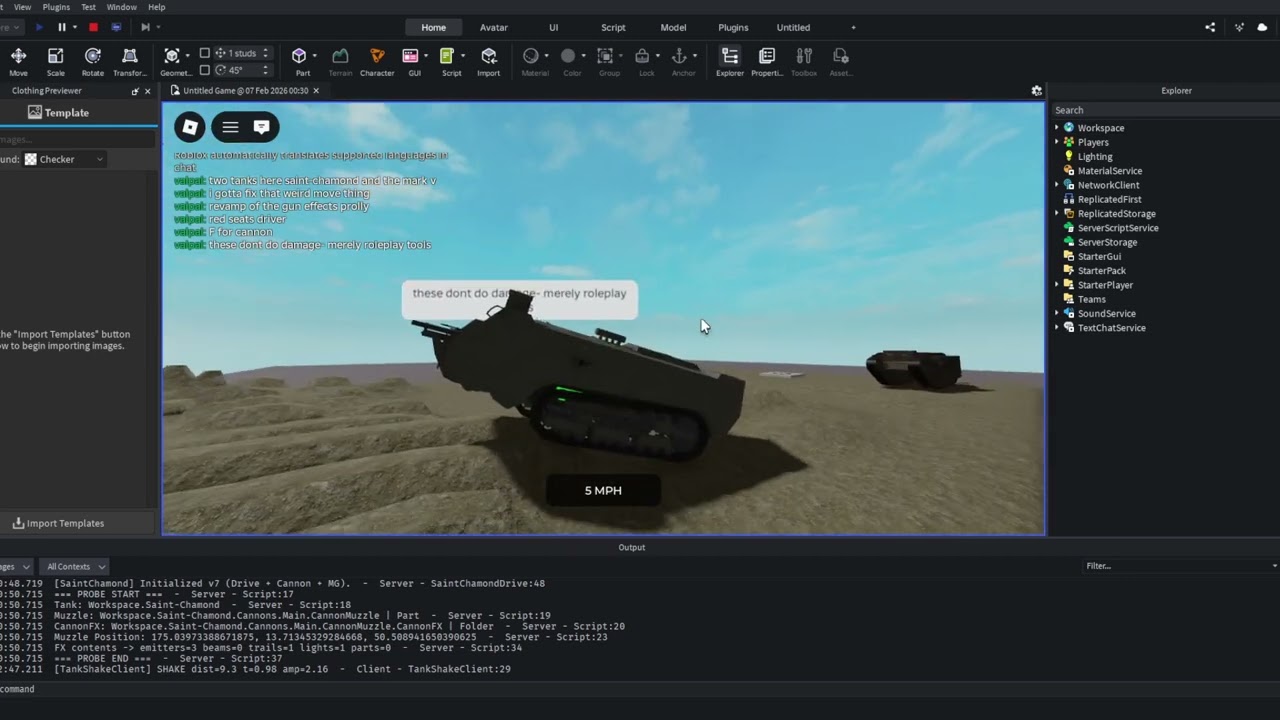Add a new custom ribbon tab
Screen dimensions: 1280x720
(853, 27)
